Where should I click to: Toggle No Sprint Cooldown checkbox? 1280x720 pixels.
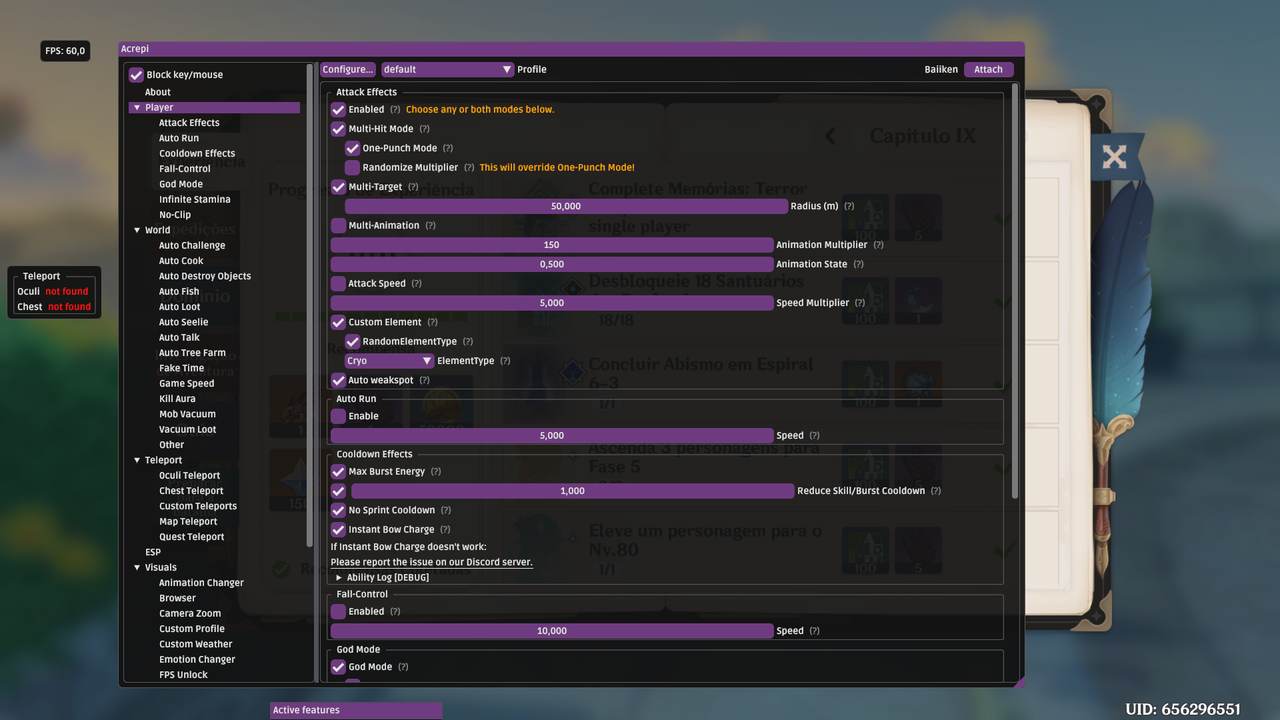pos(338,510)
